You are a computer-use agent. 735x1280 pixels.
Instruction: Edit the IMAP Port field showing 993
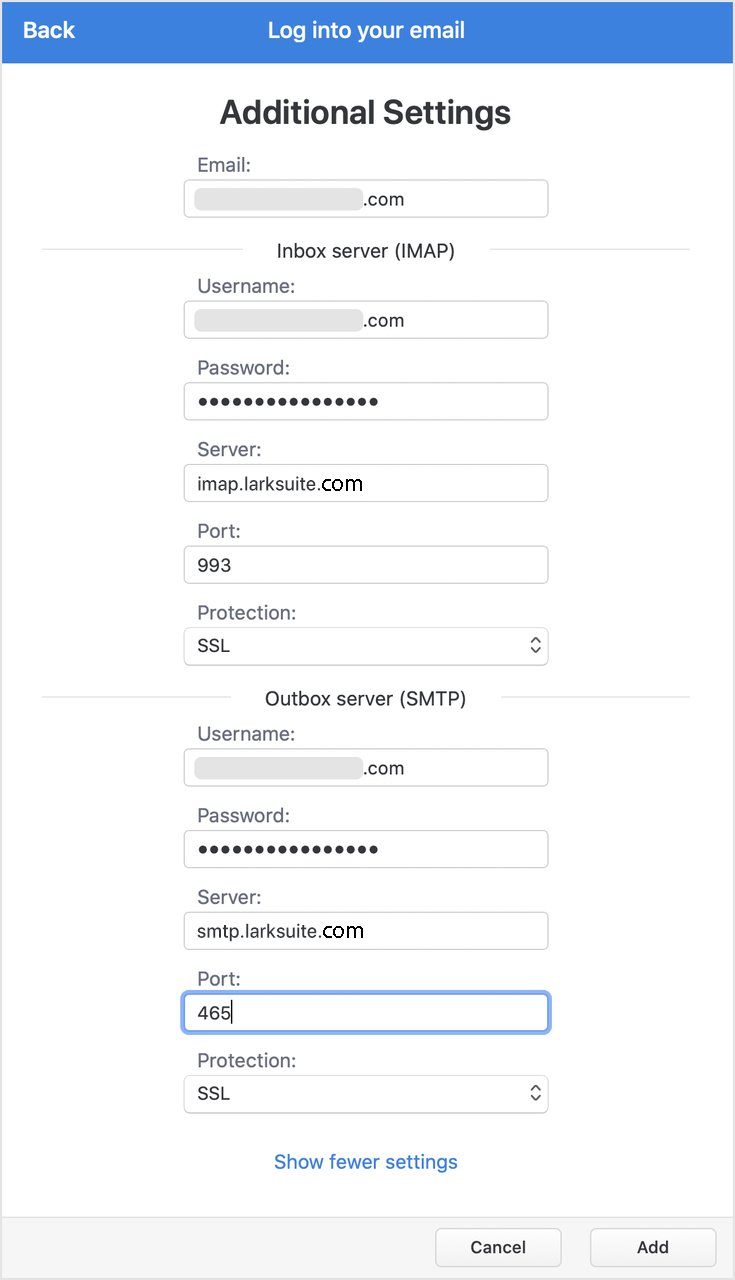366,565
